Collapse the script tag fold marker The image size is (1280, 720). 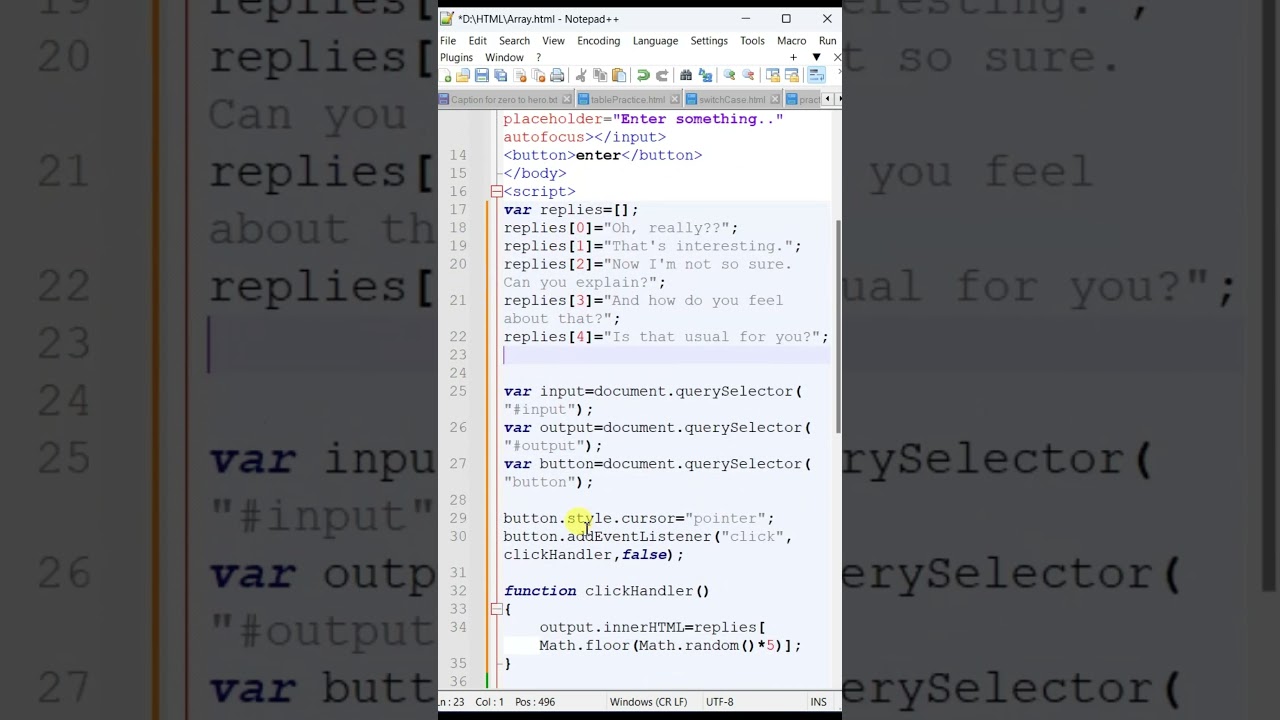[496, 192]
